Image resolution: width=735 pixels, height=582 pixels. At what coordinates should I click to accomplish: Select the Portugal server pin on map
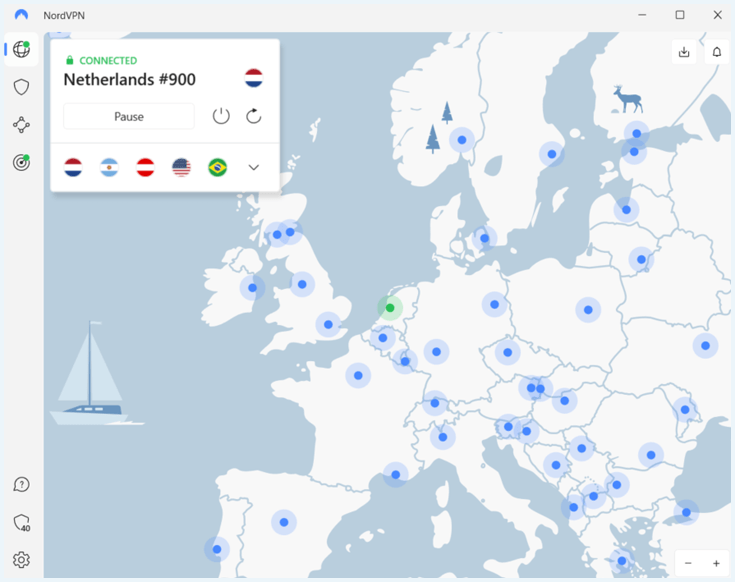[x=217, y=549]
